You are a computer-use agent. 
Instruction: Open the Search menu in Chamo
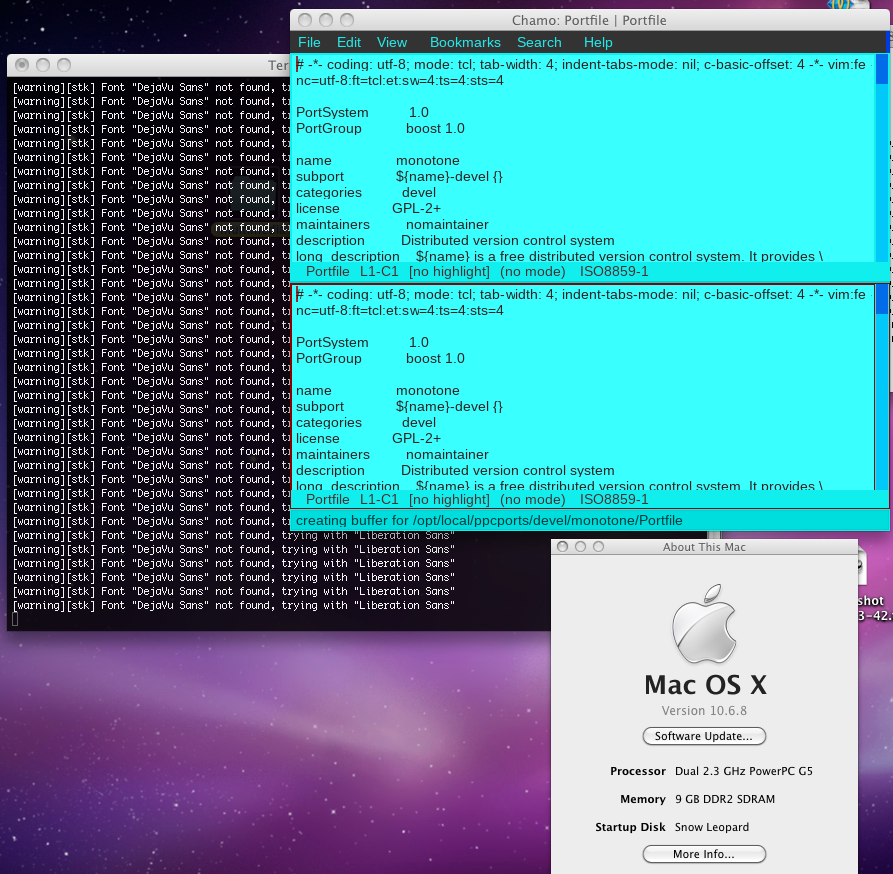pos(539,43)
